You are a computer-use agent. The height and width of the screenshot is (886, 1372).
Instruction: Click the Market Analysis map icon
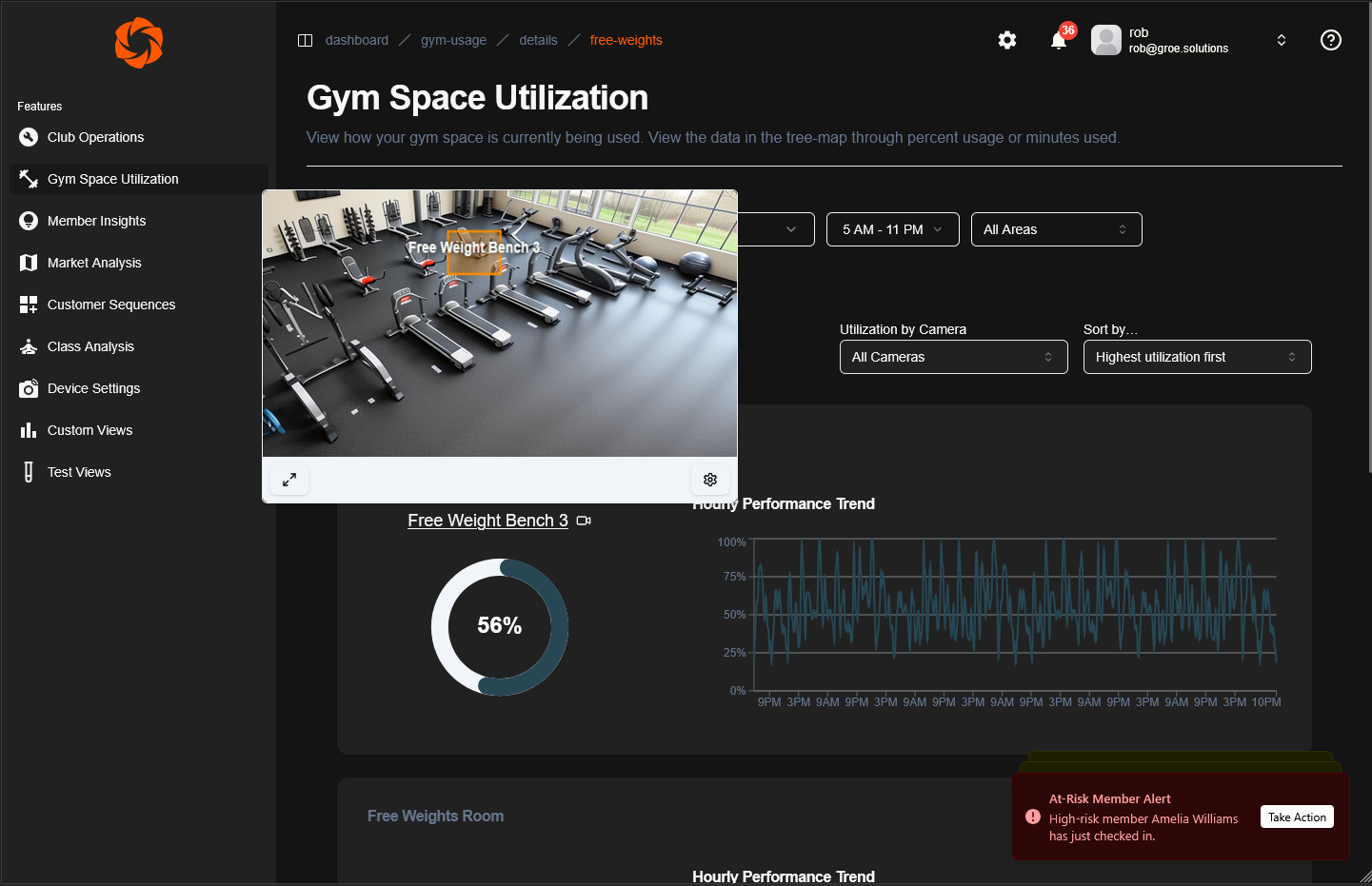29,263
